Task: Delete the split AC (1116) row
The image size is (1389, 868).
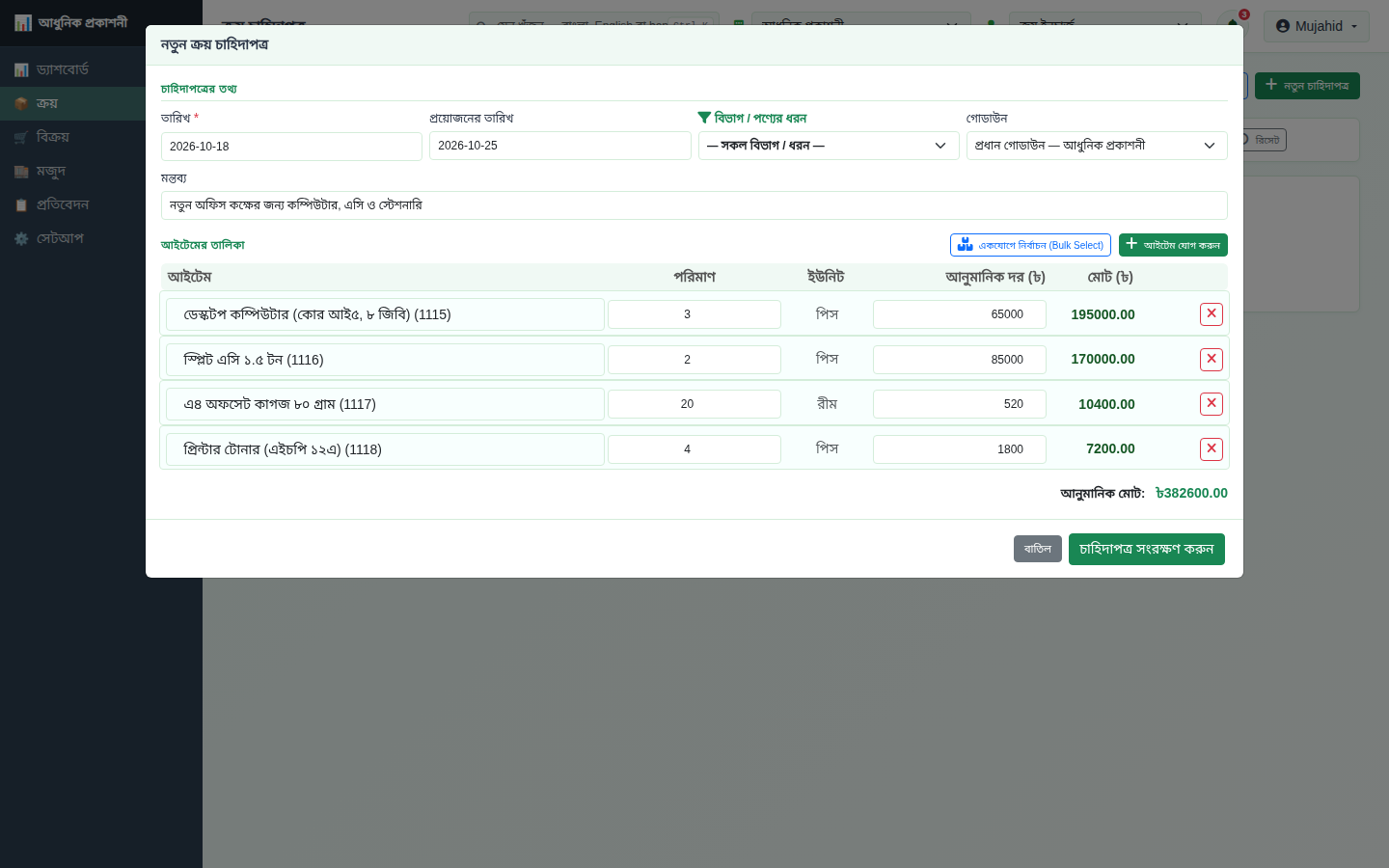Action: [1212, 360]
